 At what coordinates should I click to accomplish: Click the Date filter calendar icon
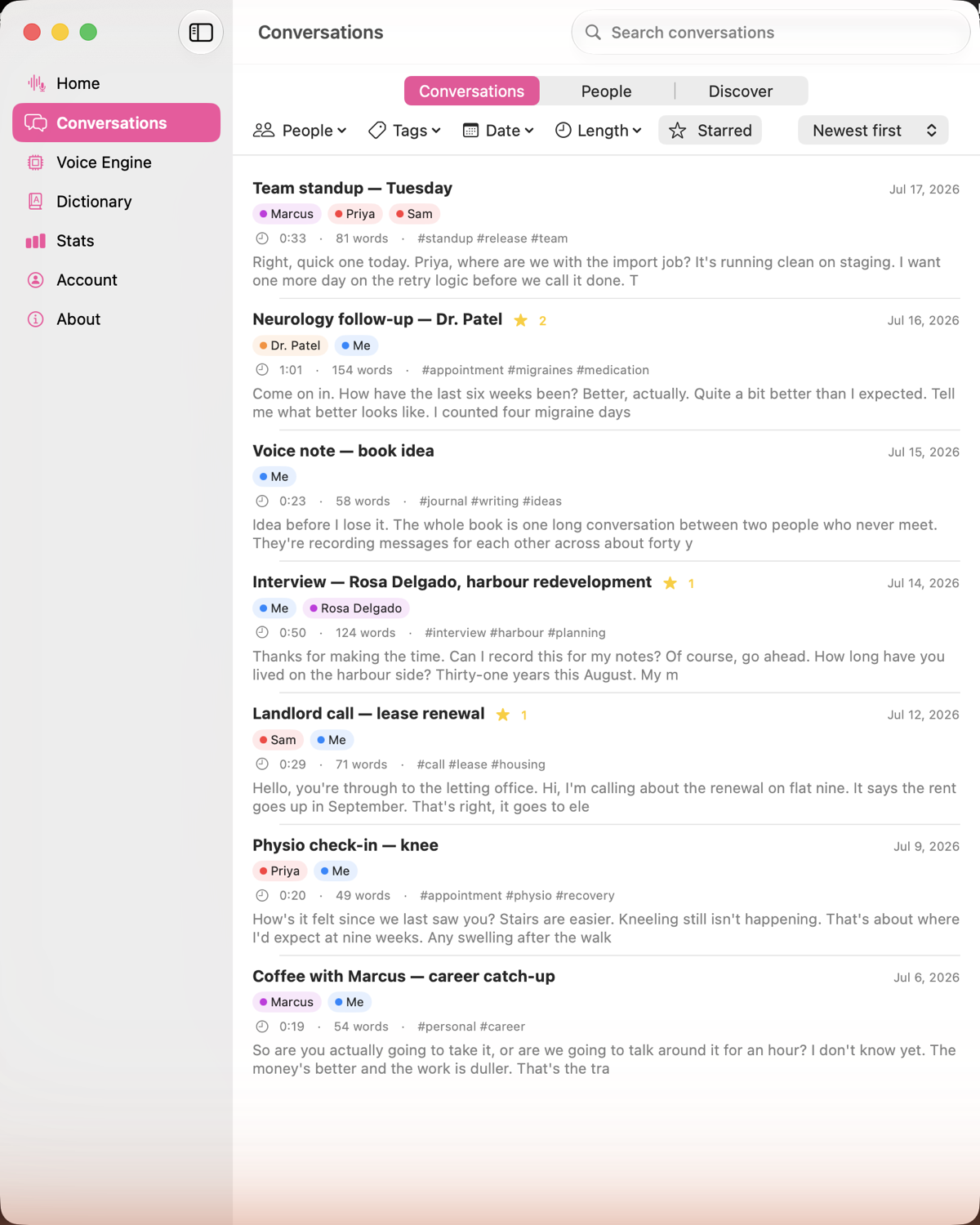470,131
